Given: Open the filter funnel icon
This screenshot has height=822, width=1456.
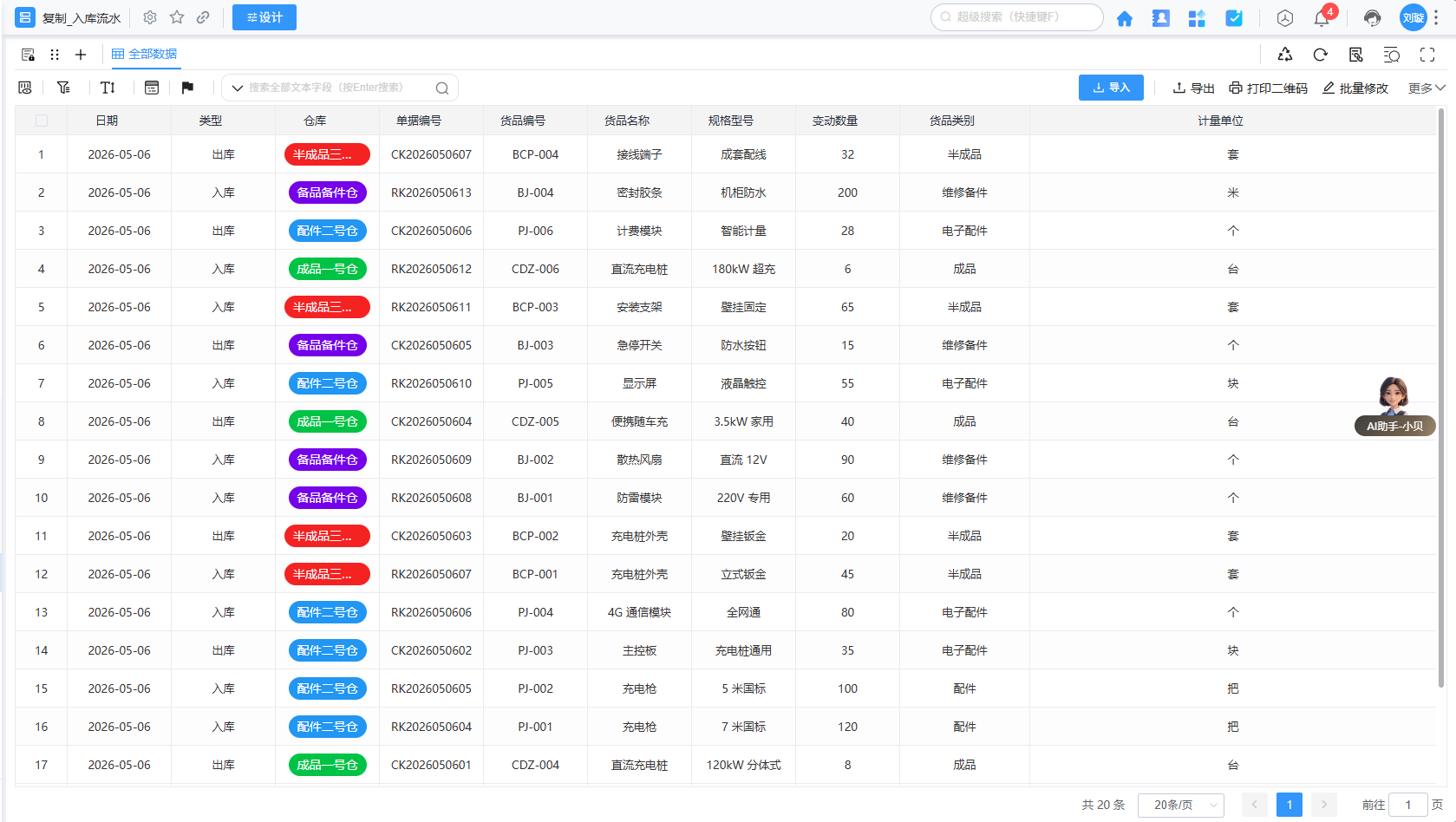Looking at the screenshot, I should coord(63,88).
